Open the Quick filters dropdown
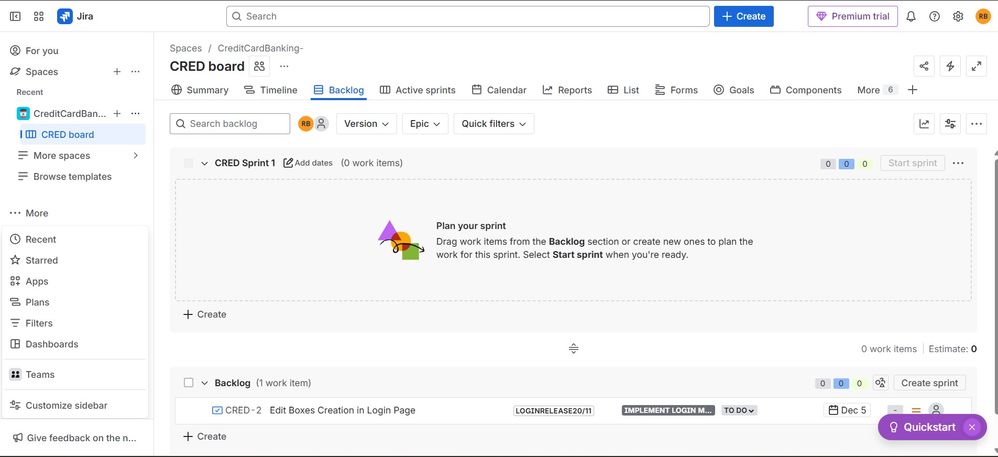 point(494,124)
